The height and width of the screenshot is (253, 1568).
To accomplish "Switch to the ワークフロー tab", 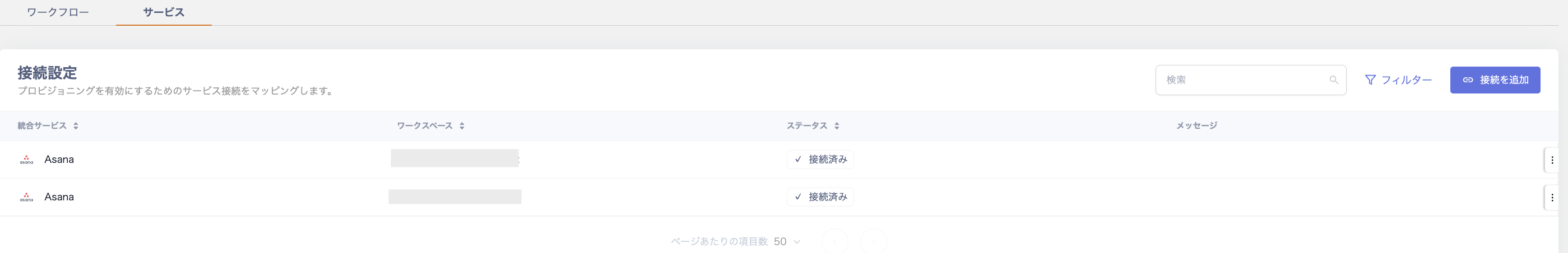I will coord(58,12).
